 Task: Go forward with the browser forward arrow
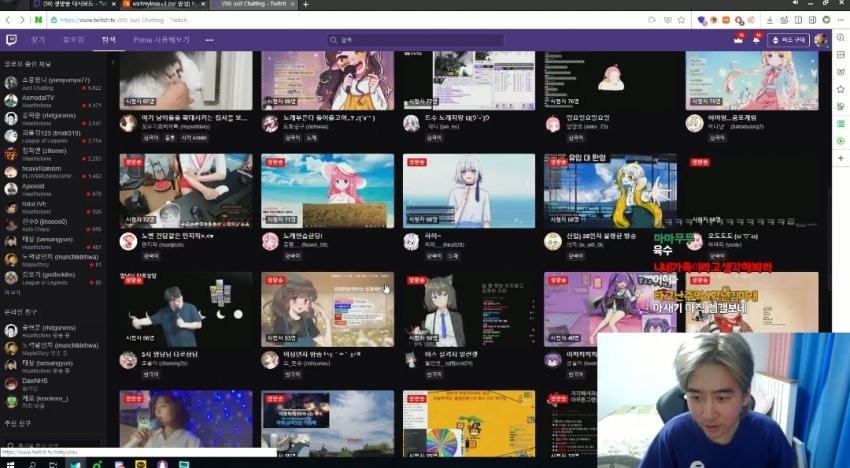tap(22, 20)
